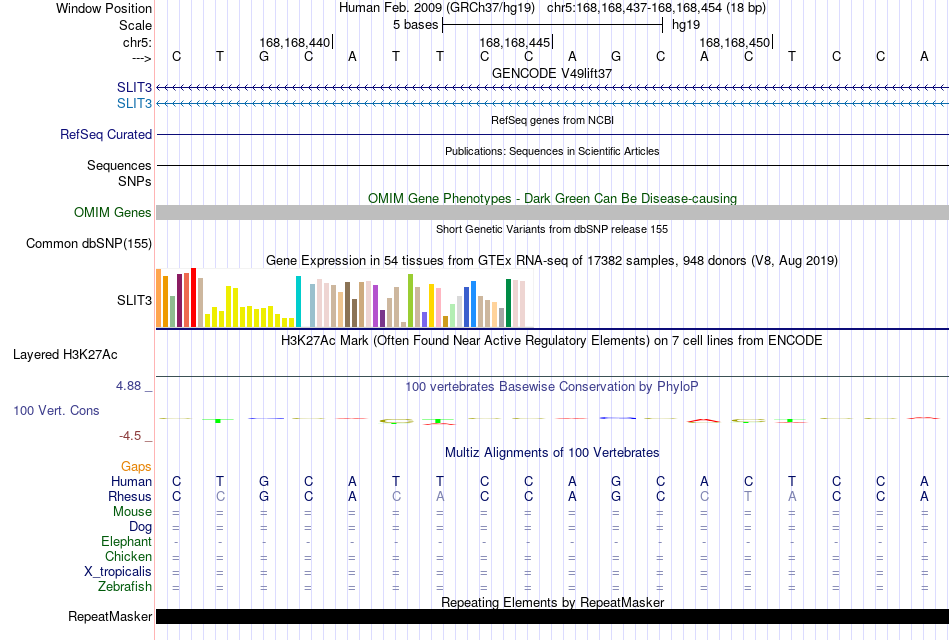Click the tall red bar in GTEx chart

(x=194, y=298)
